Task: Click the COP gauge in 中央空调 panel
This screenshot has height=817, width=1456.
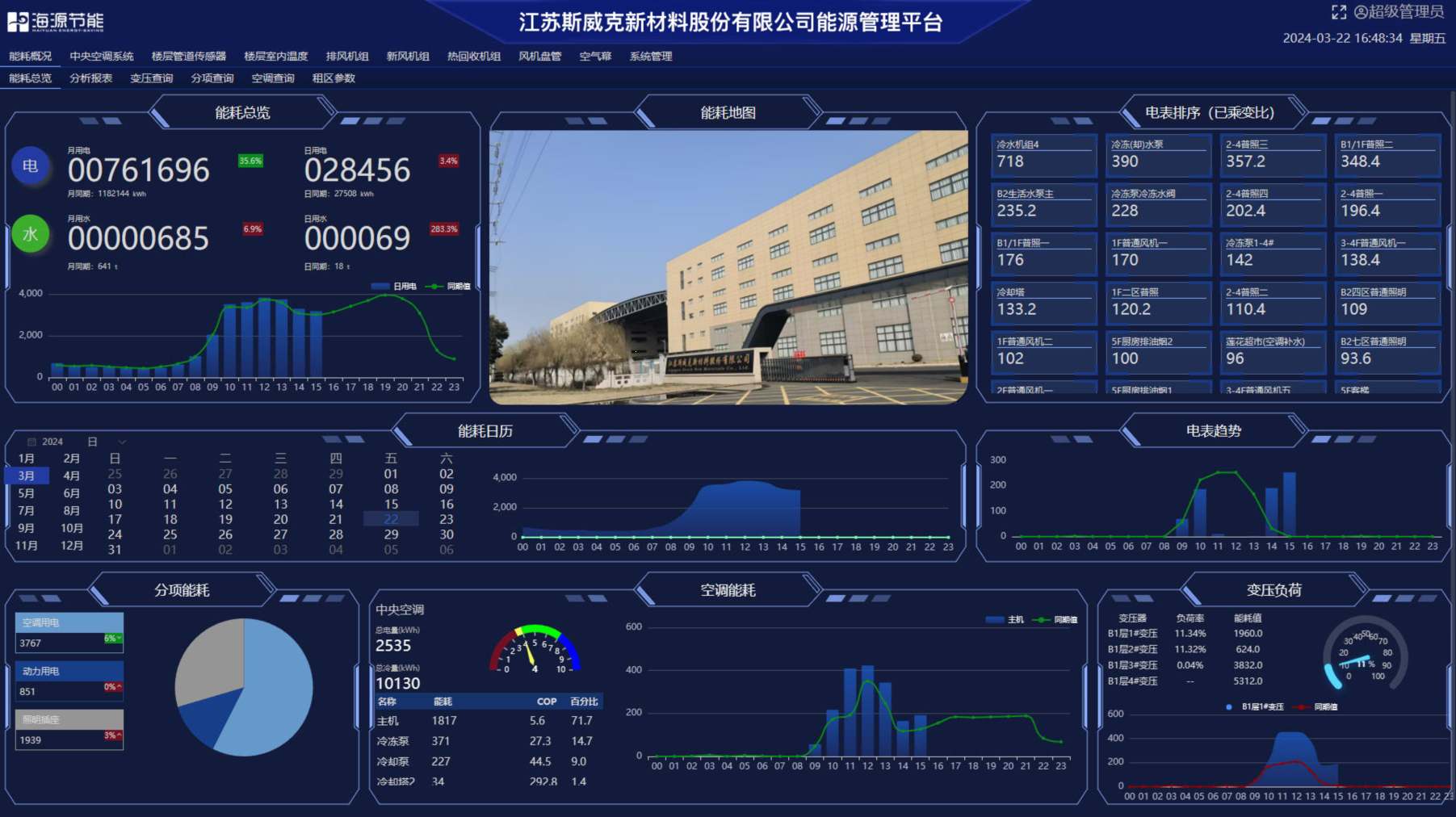Action: click(535, 650)
